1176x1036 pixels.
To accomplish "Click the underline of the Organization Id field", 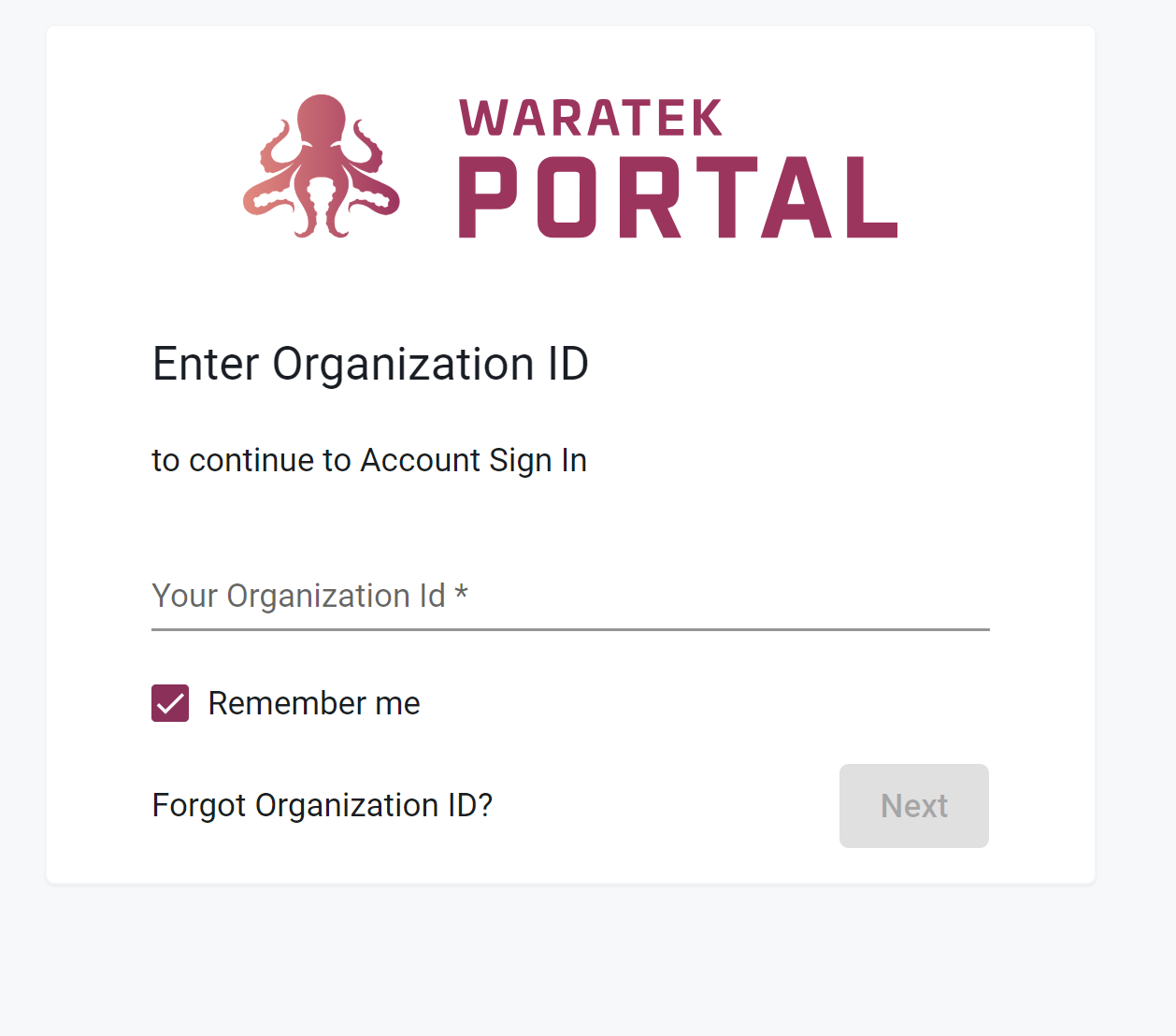I will point(570,629).
